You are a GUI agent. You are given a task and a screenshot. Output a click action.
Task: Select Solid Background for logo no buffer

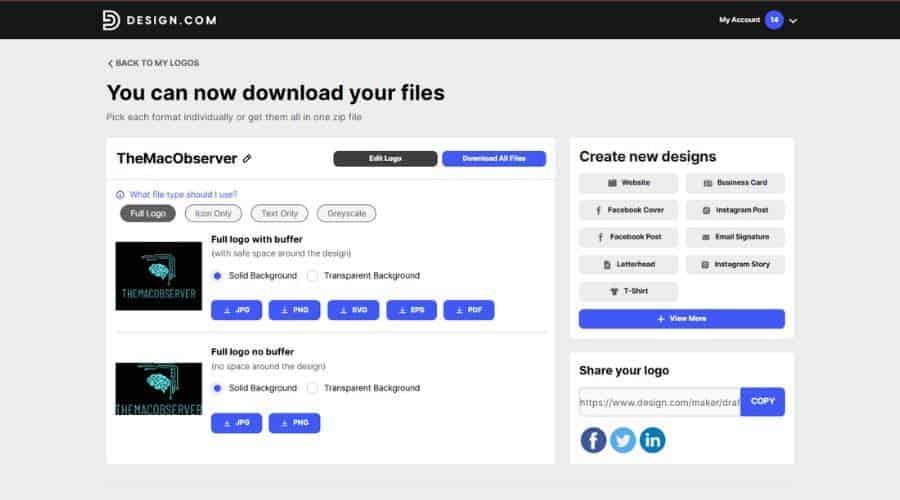217,389
